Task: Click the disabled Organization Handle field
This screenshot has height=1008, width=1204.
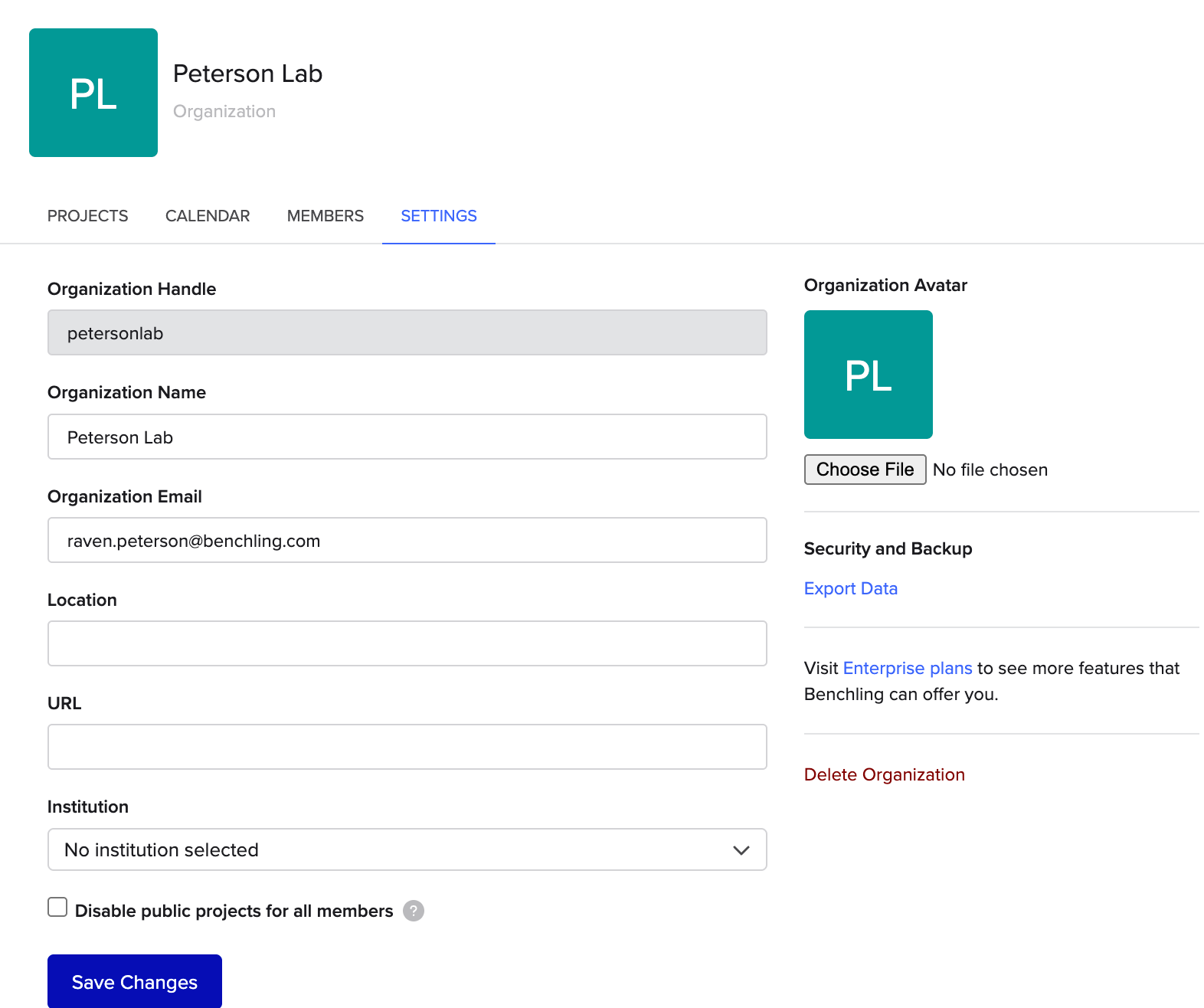Action: 407,332
